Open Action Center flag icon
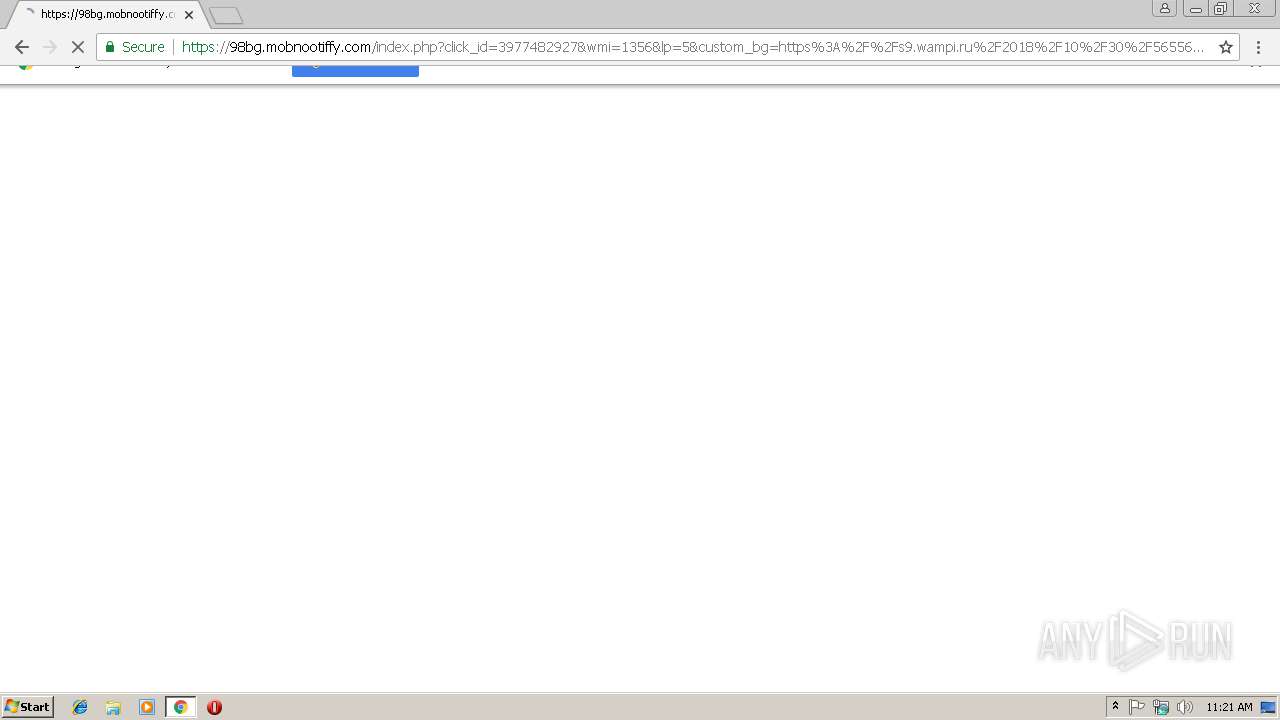Image resolution: width=1280 pixels, height=720 pixels. 1137,707
